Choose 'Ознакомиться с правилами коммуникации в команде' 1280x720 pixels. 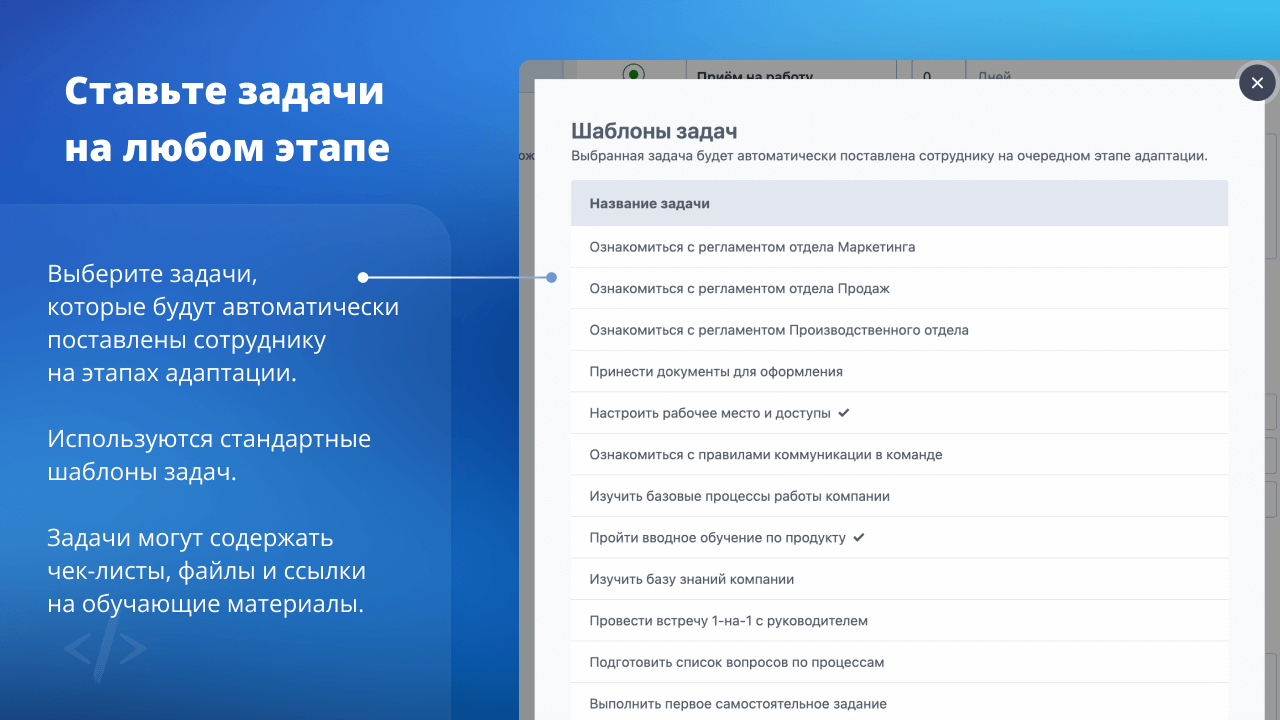tap(899, 455)
